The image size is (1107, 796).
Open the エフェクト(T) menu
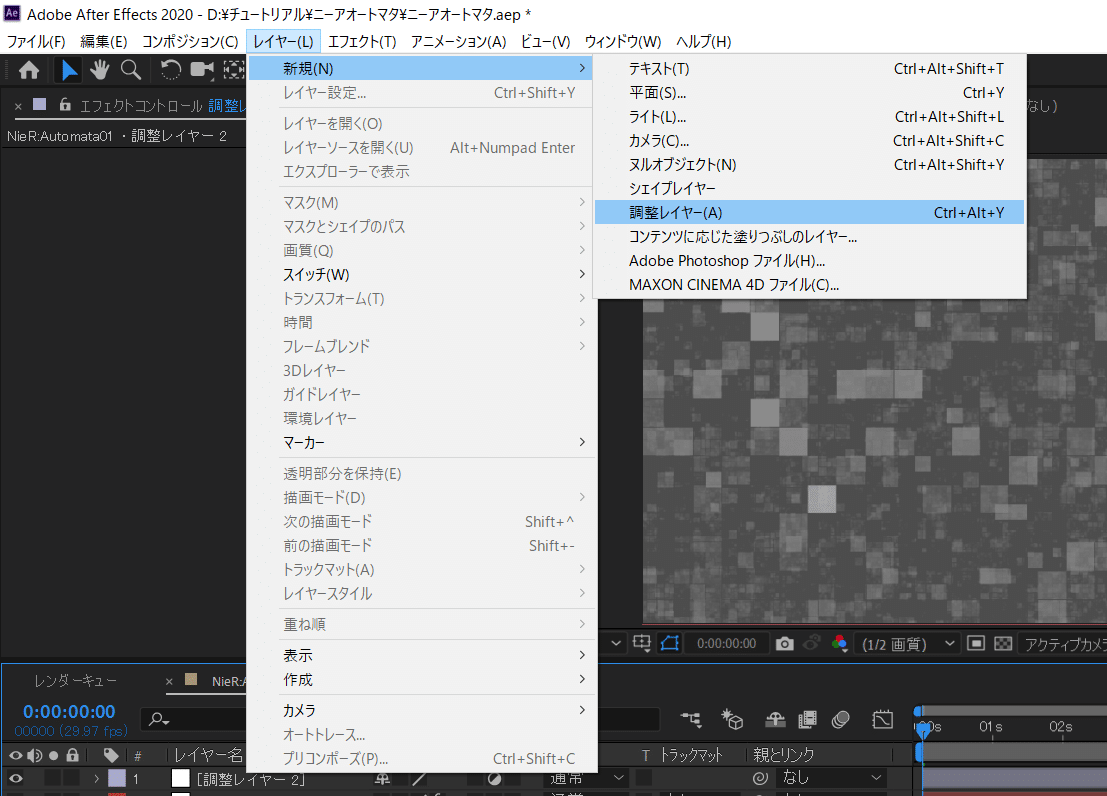tap(362, 42)
